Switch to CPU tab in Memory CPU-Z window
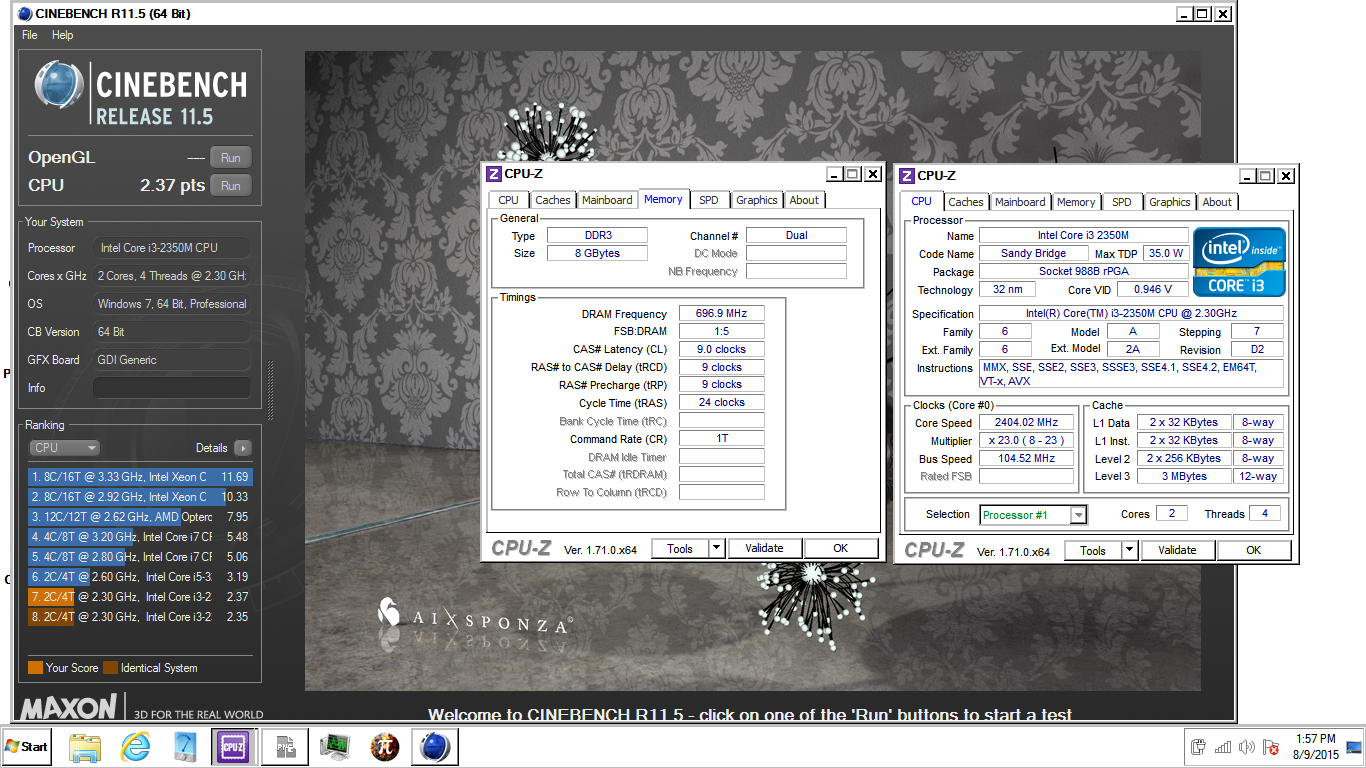Screen dimensions: 1366x768 pyautogui.click(x=509, y=200)
